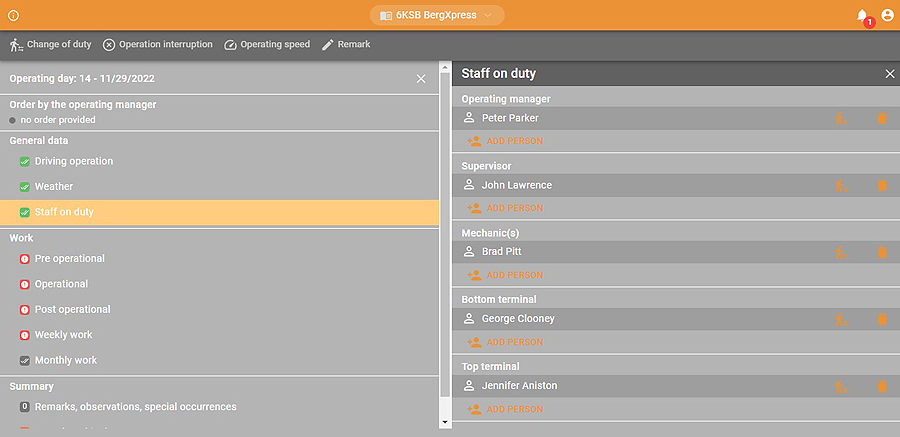Delete George Clooney from Bottom terminal
900x437 pixels.
(882, 320)
